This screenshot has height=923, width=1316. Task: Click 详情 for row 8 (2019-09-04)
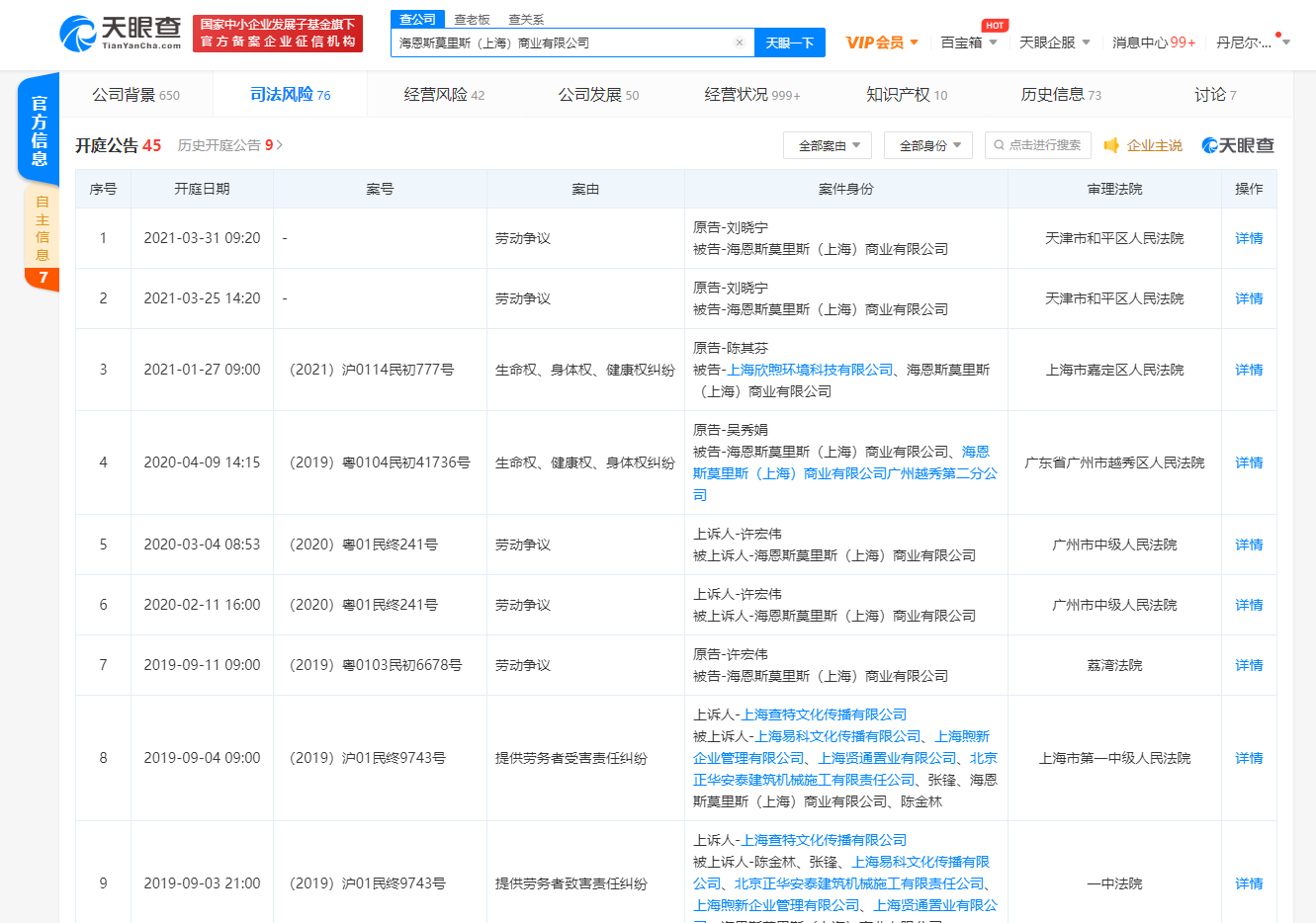click(x=1249, y=758)
